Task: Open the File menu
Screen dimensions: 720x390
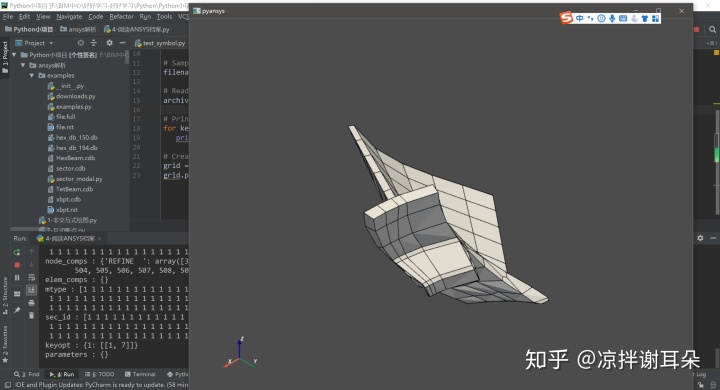Action: pyautogui.click(x=8, y=17)
